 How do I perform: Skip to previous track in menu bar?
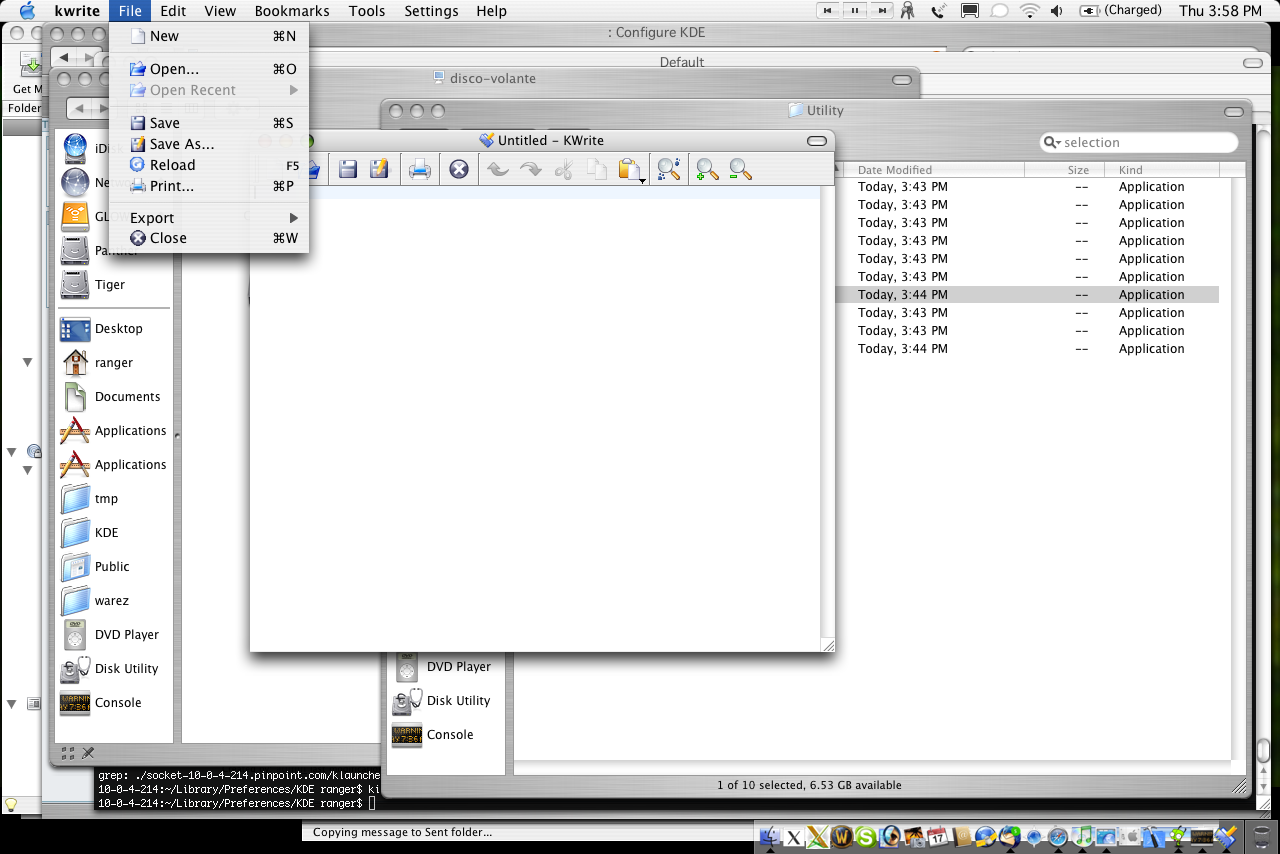(x=830, y=11)
